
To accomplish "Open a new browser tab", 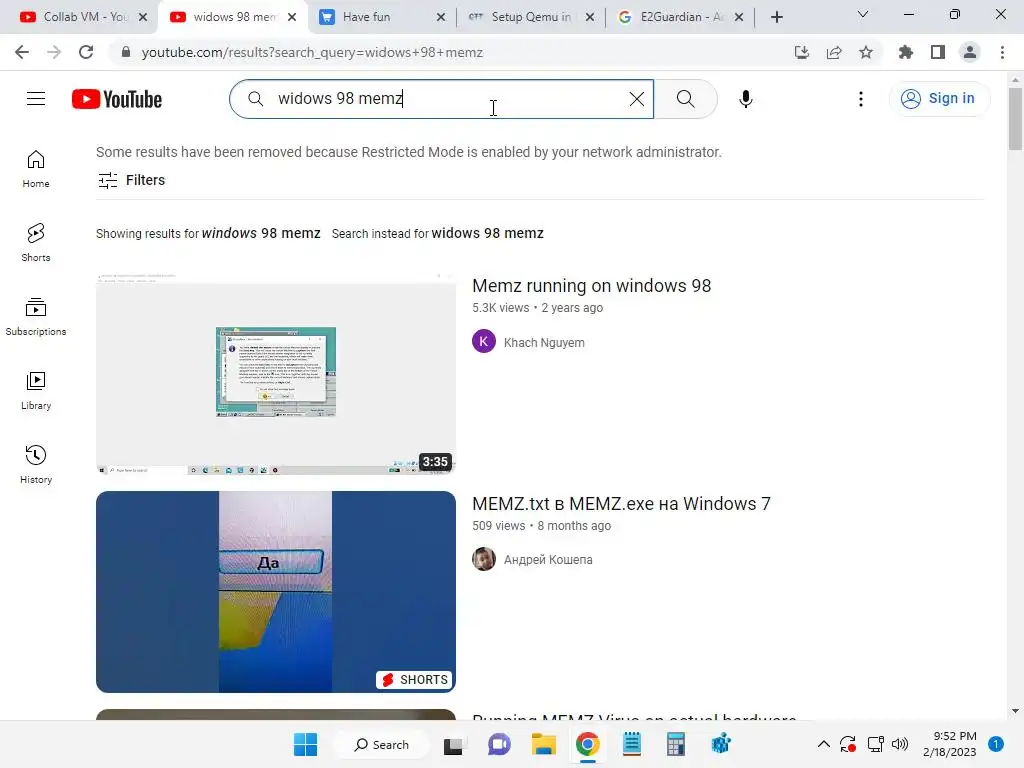I will click(776, 17).
